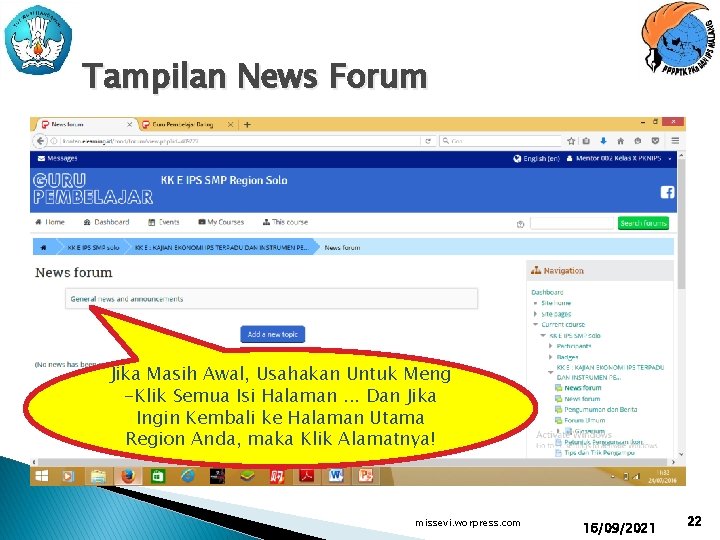Click the taskbar clock showing the date
720x540 pixels.
click(662, 476)
